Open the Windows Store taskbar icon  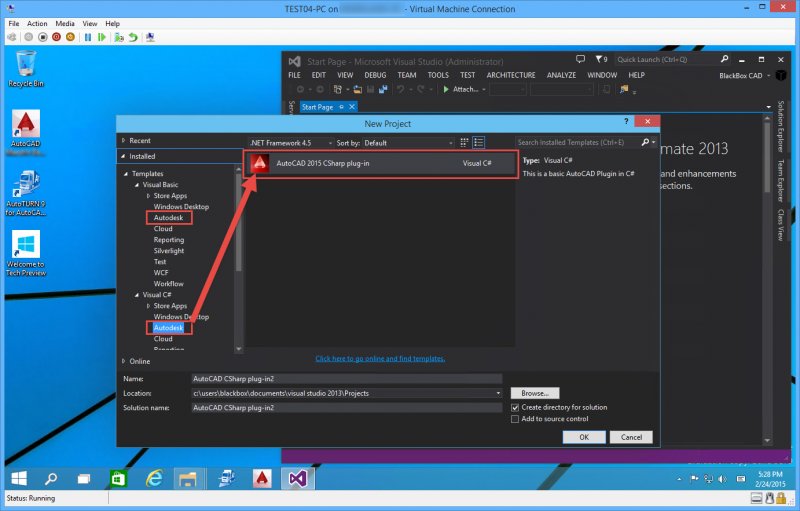click(118, 478)
